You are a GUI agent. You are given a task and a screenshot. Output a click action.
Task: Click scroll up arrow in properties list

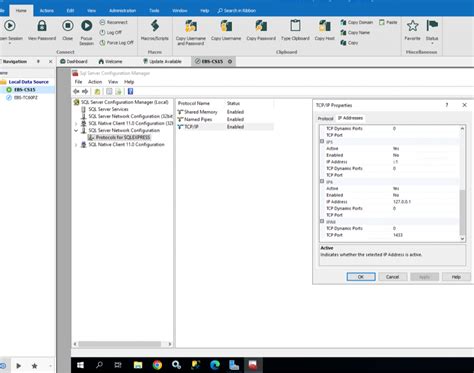point(462,129)
